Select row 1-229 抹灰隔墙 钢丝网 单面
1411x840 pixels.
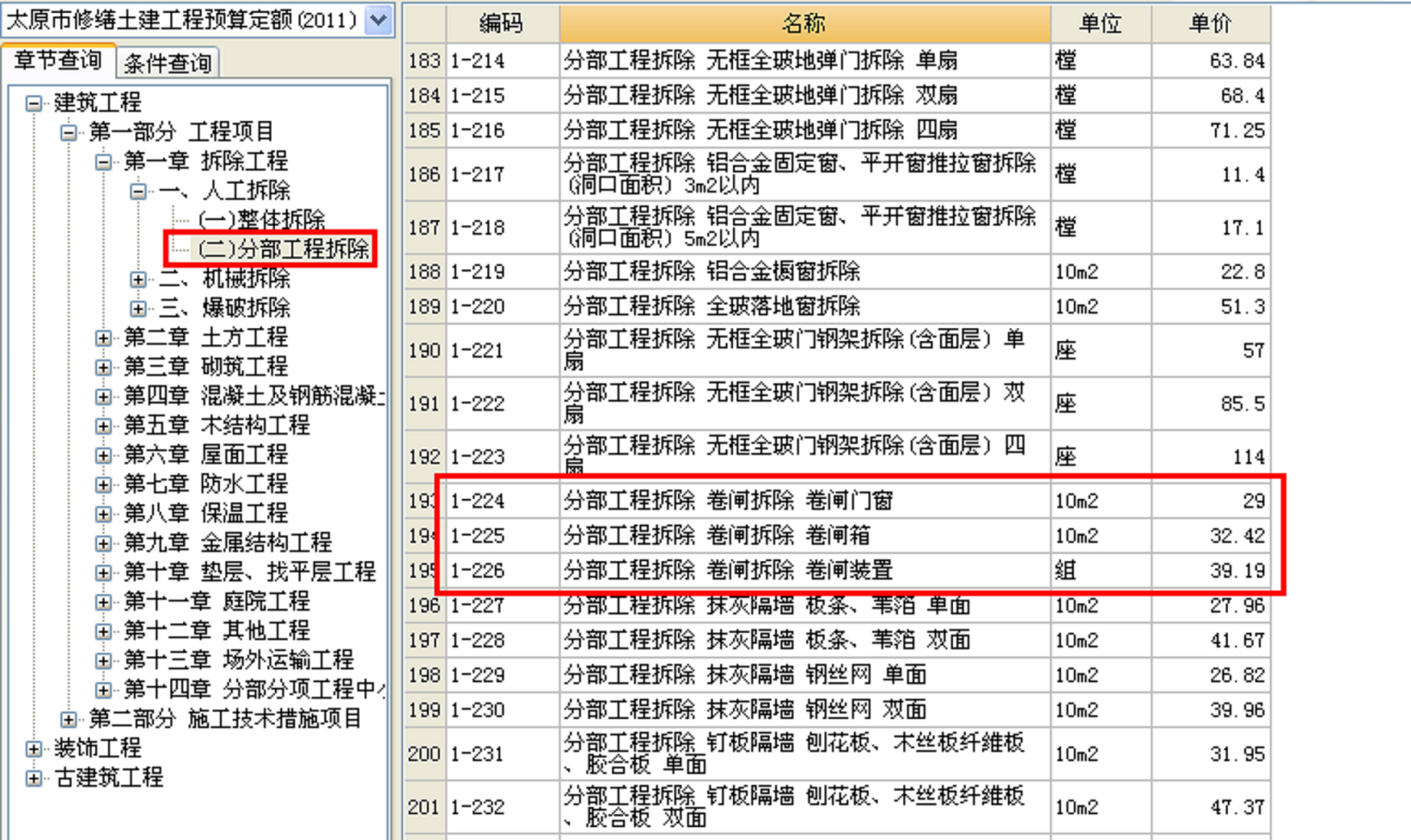[837, 676]
